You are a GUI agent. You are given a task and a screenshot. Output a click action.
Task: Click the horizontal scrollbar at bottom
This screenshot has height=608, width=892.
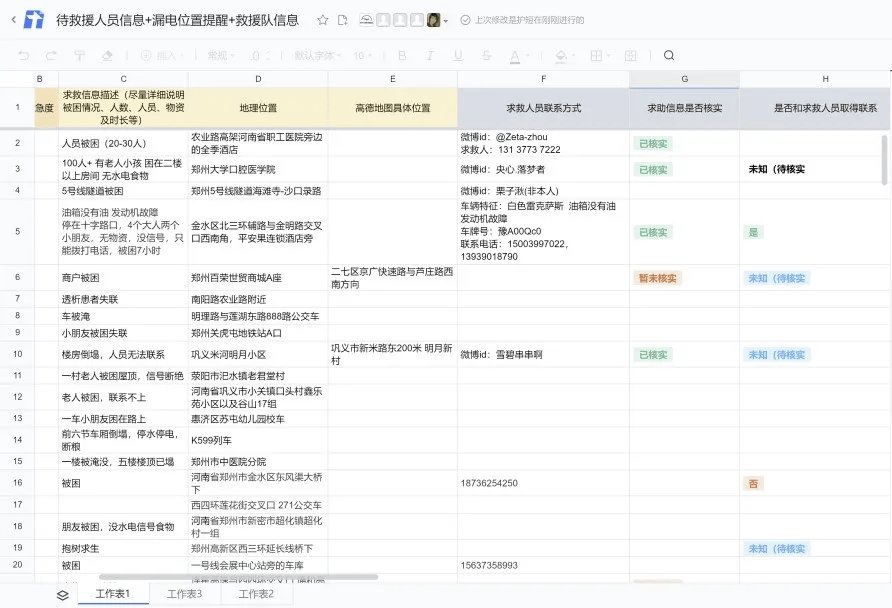[238, 577]
